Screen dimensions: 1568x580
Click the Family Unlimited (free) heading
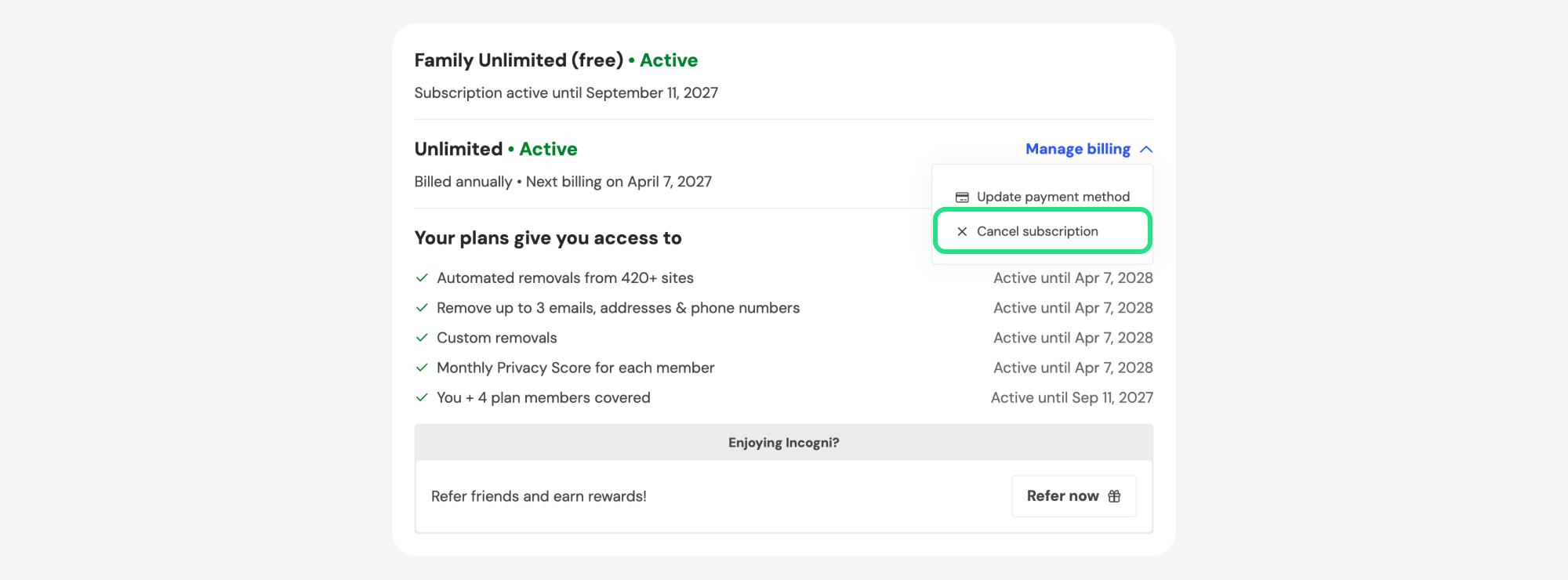click(519, 60)
